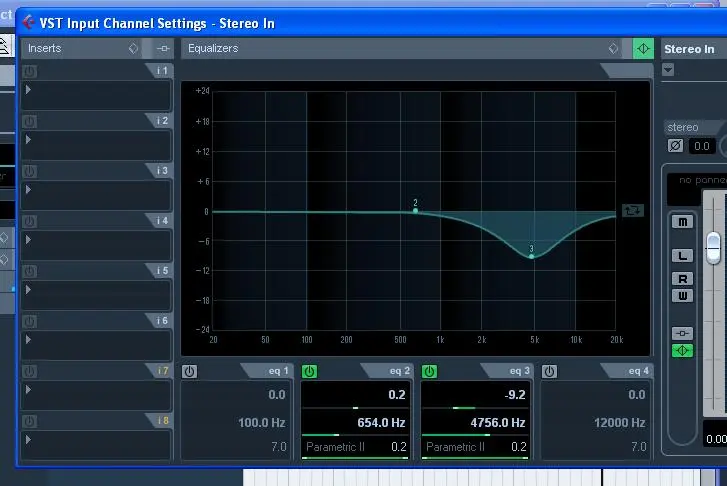Click the eq 3 label tab

519,371
